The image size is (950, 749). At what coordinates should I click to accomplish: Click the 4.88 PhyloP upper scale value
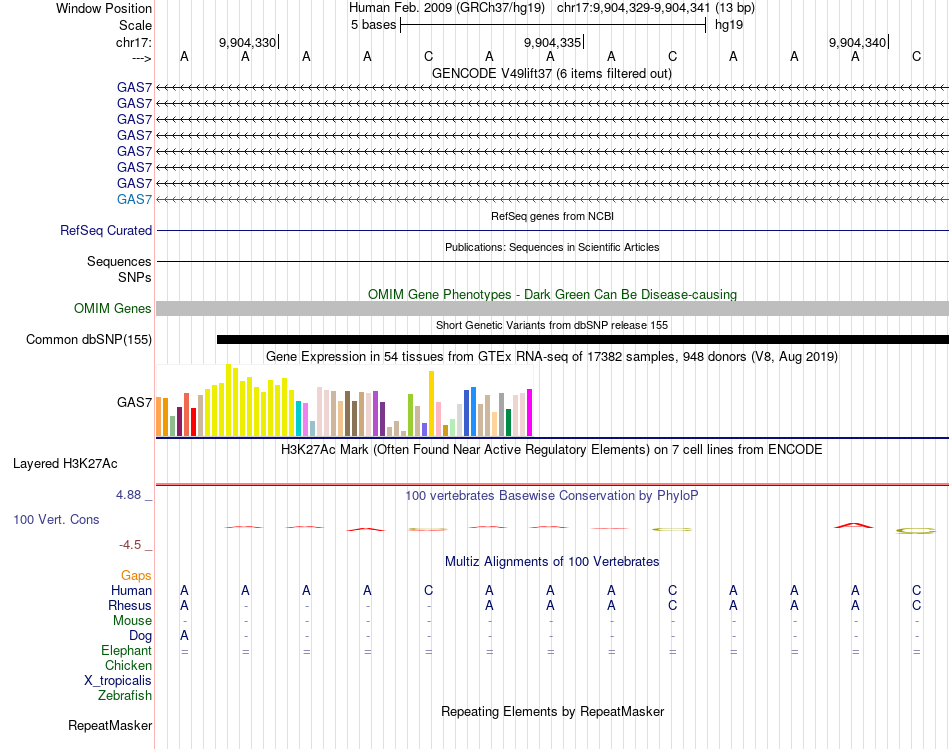128,495
